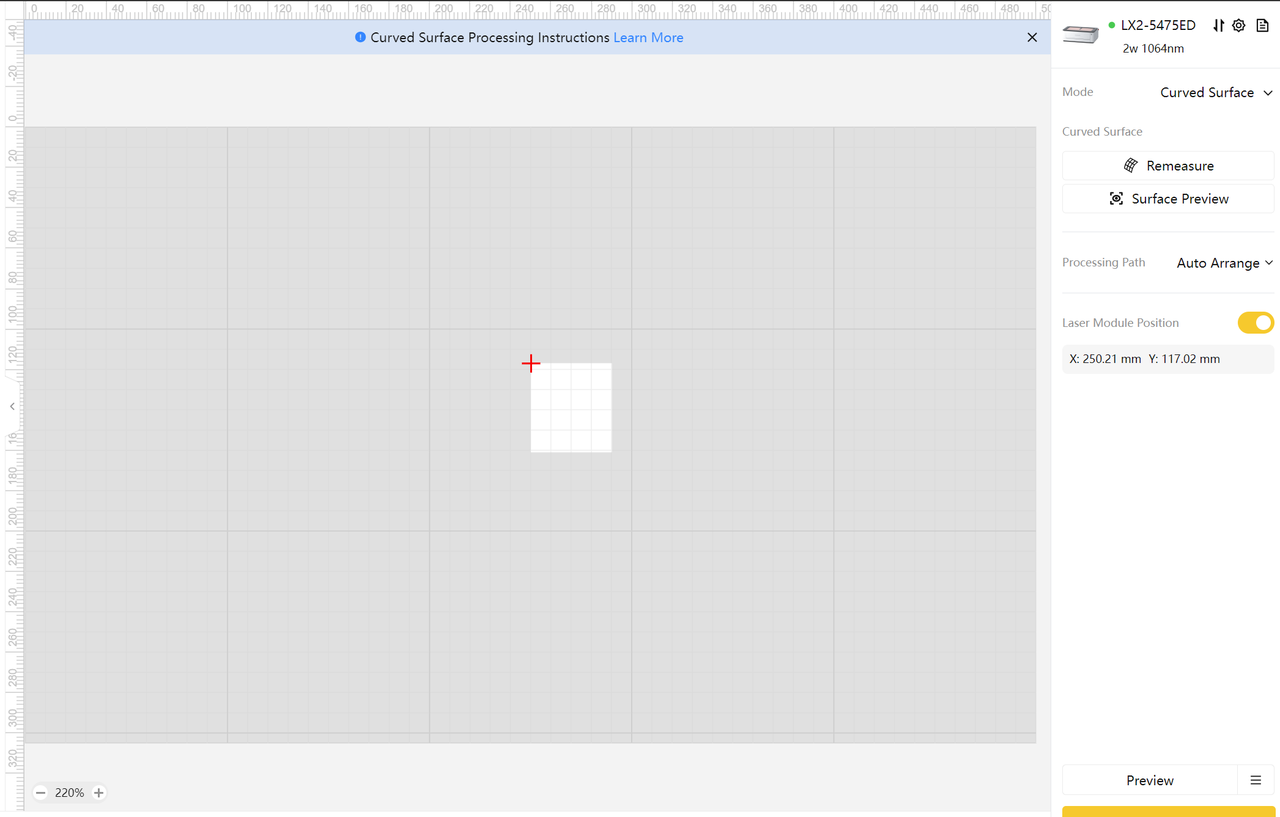Zoom in with the plus icon
The width and height of the screenshot is (1280, 817).
99,792
